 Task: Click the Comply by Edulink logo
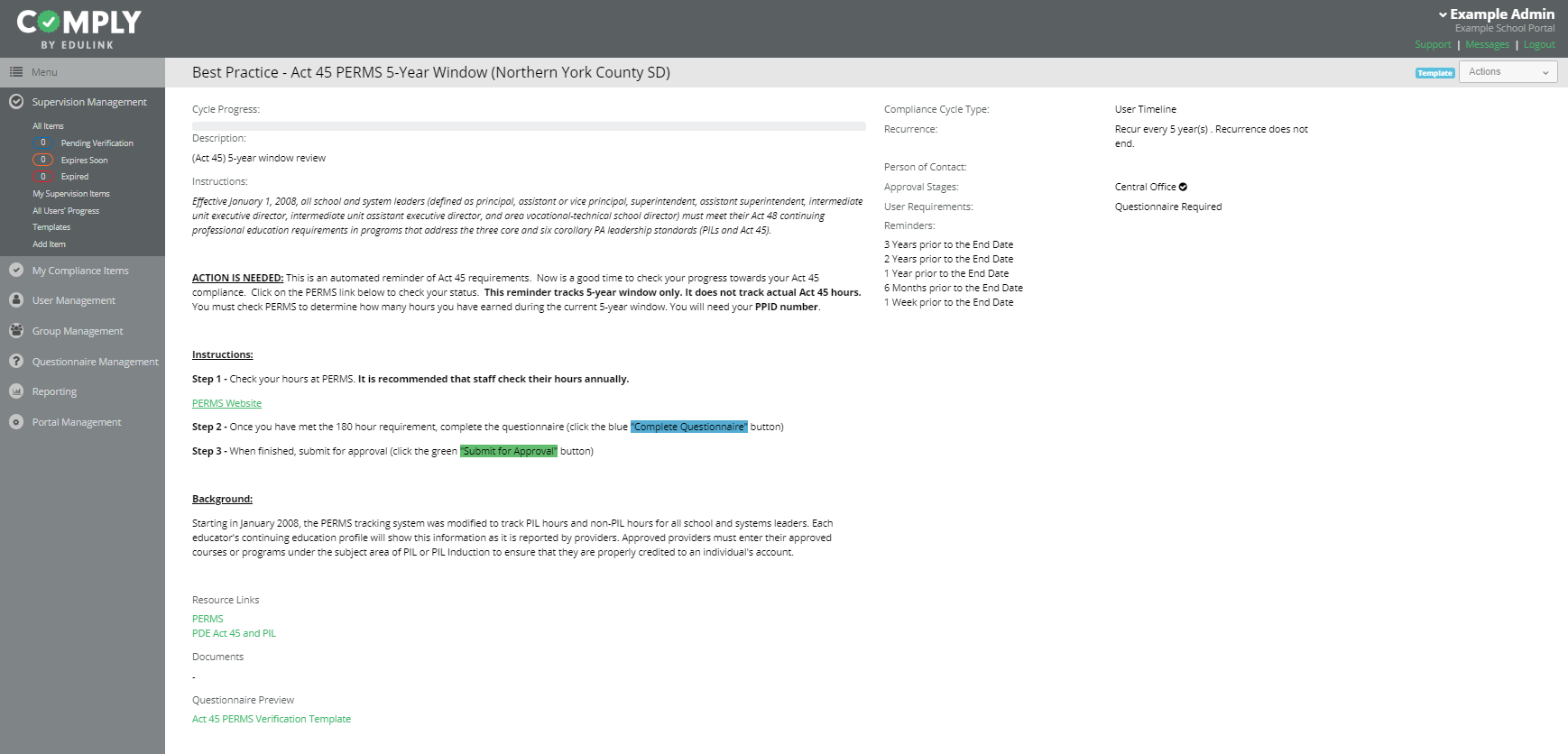78,29
